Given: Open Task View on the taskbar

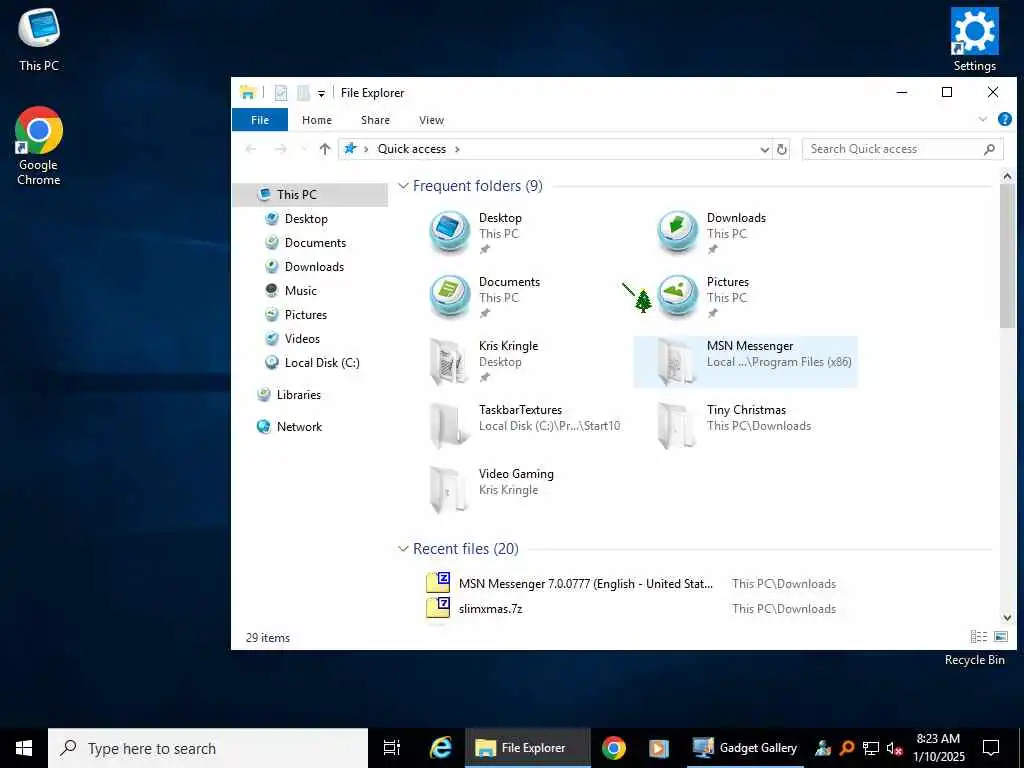Looking at the screenshot, I should [x=392, y=748].
